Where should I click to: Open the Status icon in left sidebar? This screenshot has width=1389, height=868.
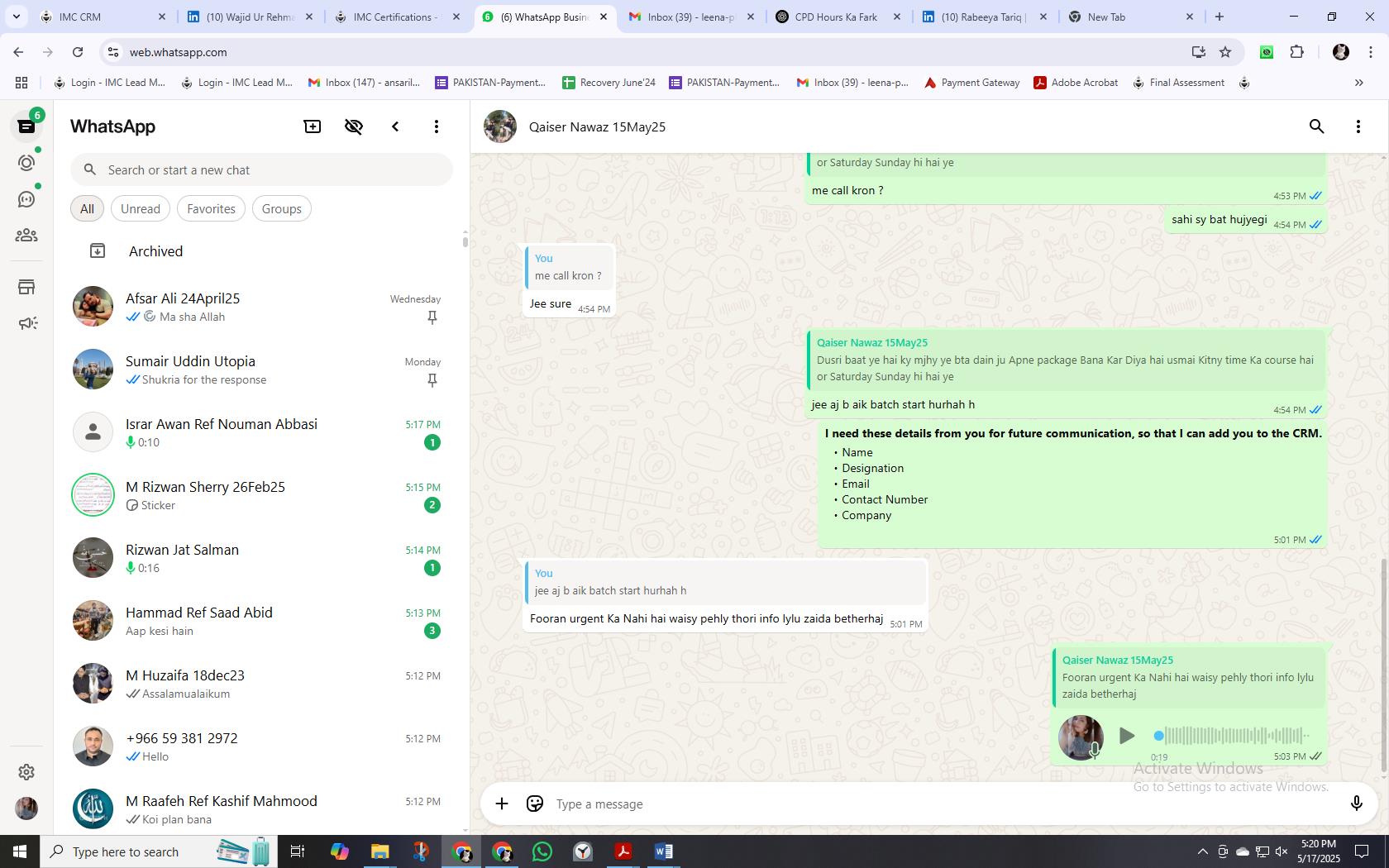[26, 163]
